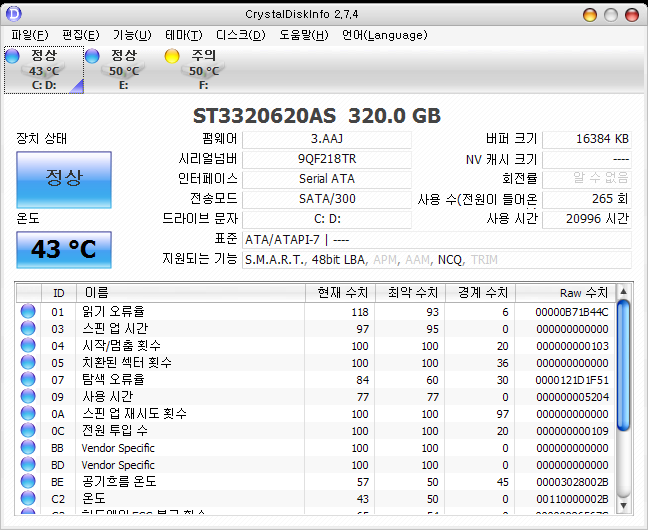Open the 테마(T) menu

coord(183,35)
